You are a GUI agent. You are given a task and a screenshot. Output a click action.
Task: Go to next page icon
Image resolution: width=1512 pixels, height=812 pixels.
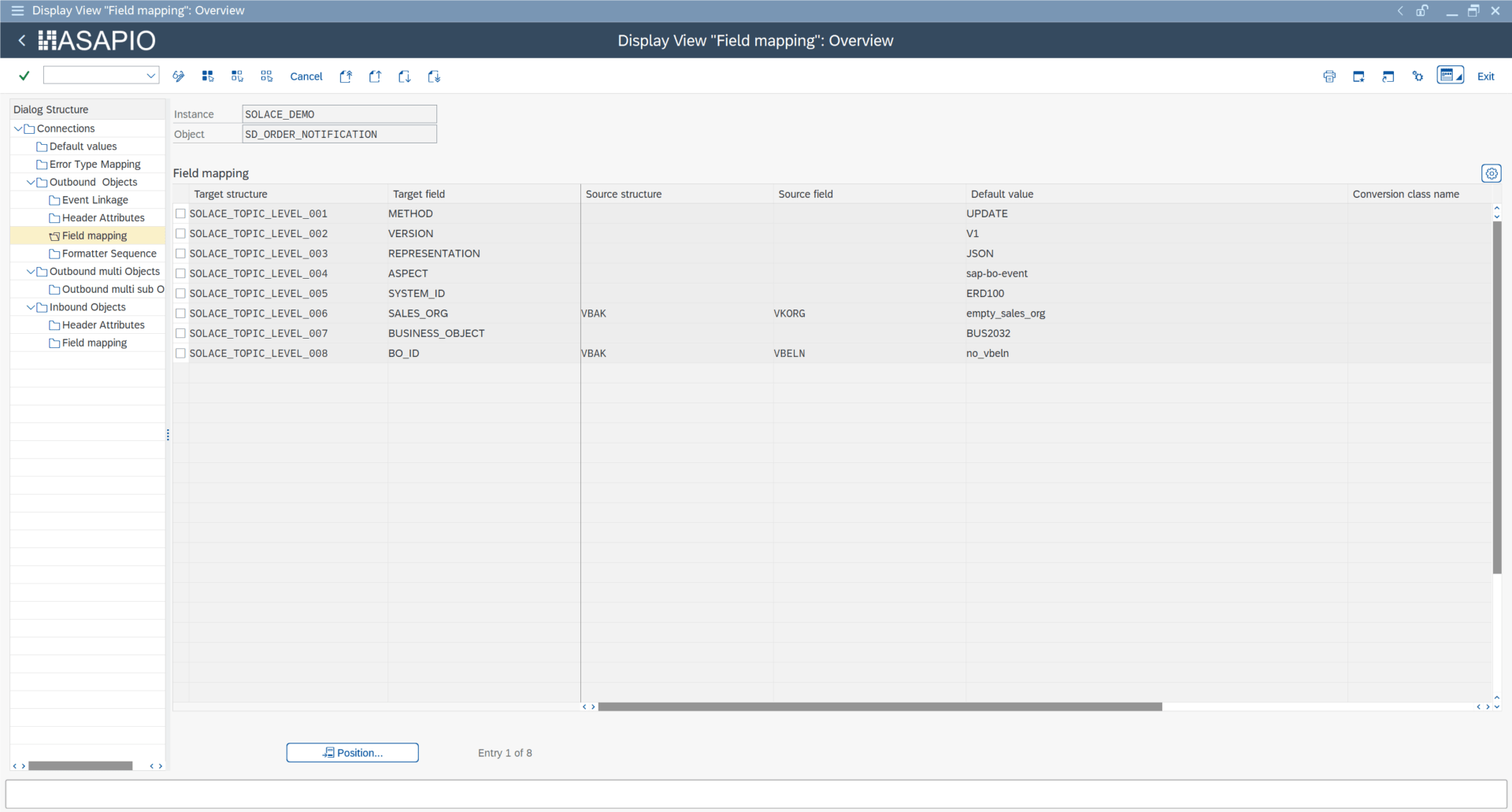click(x=404, y=76)
